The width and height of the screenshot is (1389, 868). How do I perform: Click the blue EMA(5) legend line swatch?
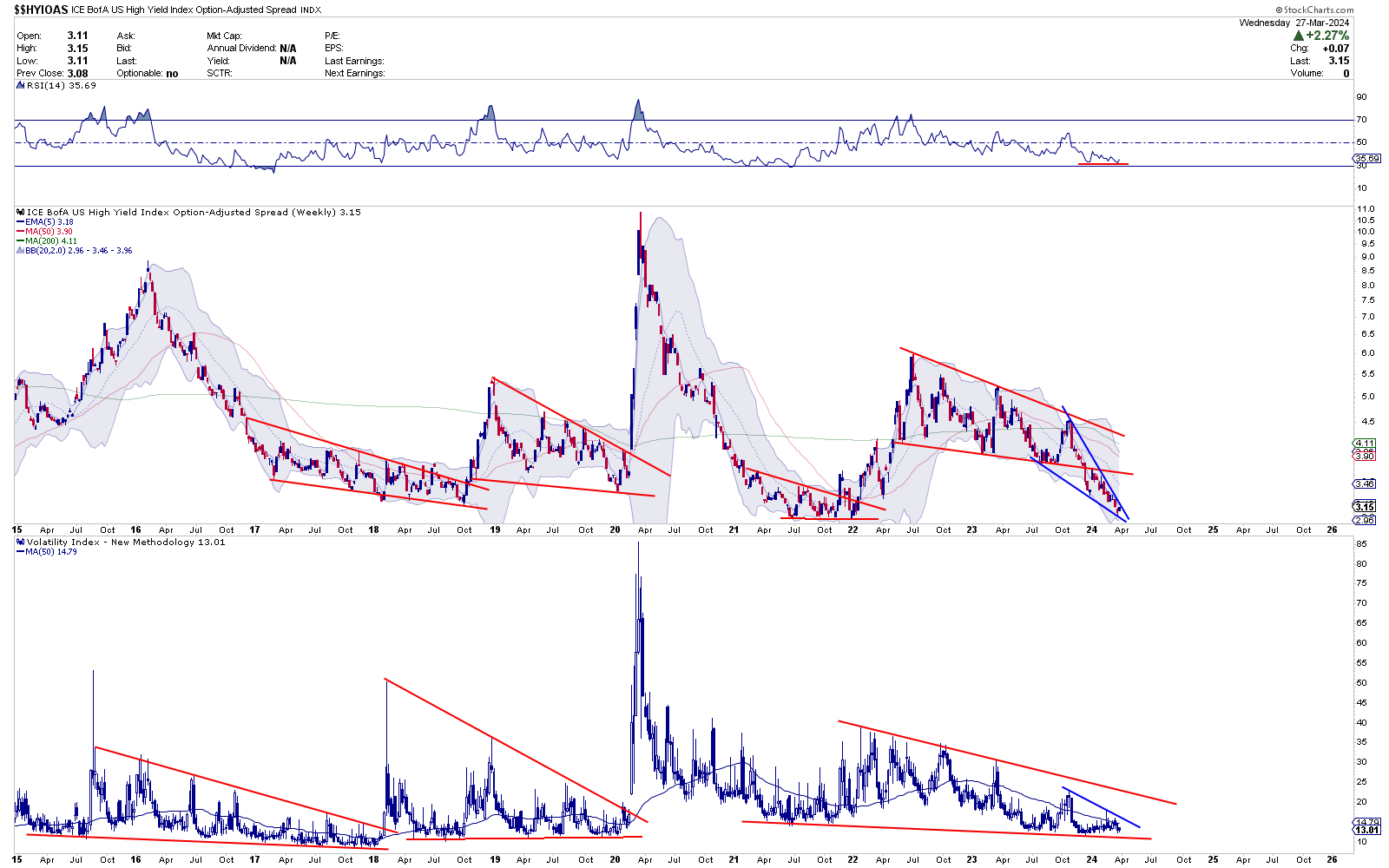coord(20,222)
